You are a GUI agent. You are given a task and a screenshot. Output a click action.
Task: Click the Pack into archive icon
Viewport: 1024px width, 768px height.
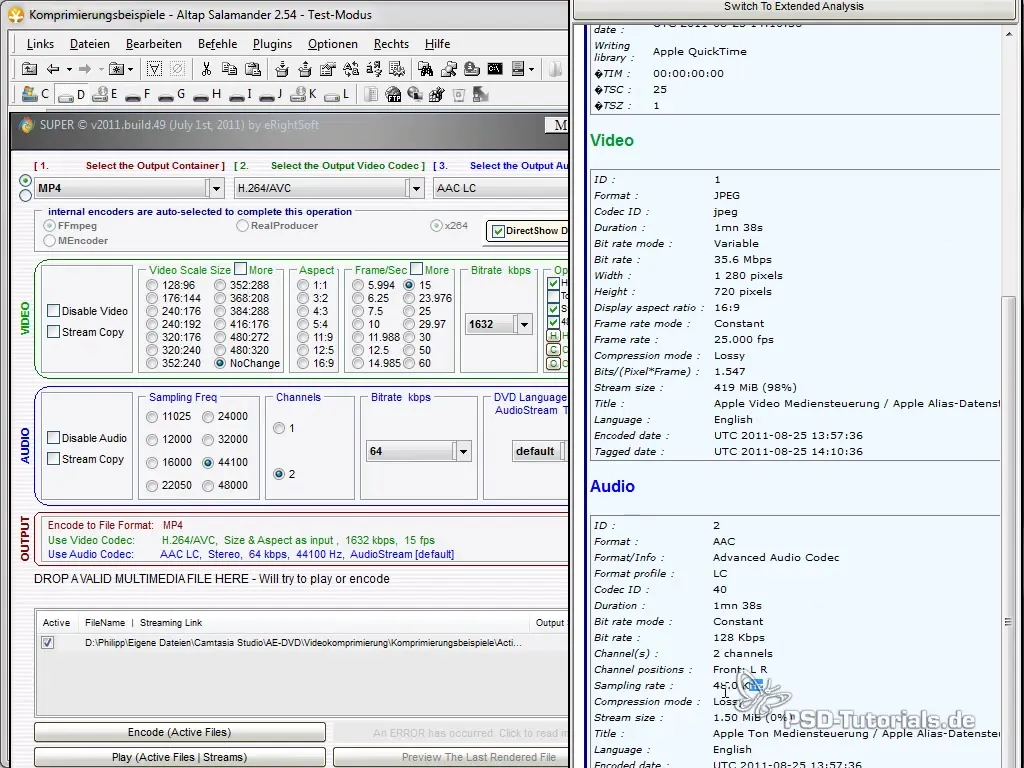coord(281,69)
